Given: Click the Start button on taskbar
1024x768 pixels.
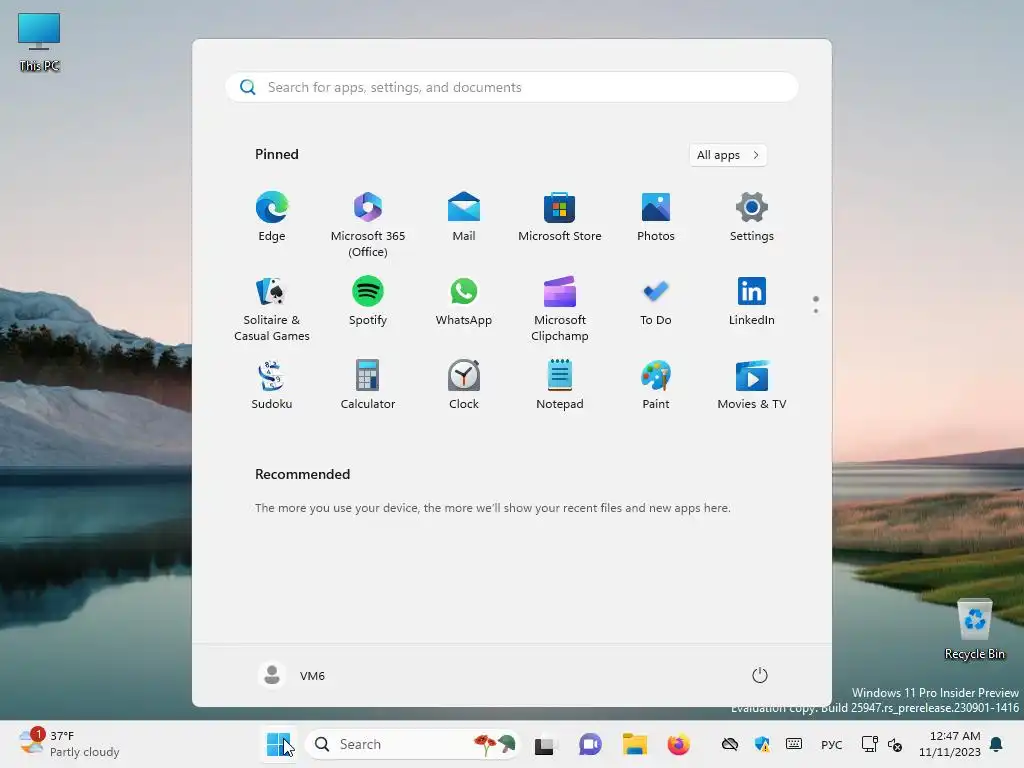Looking at the screenshot, I should (279, 744).
